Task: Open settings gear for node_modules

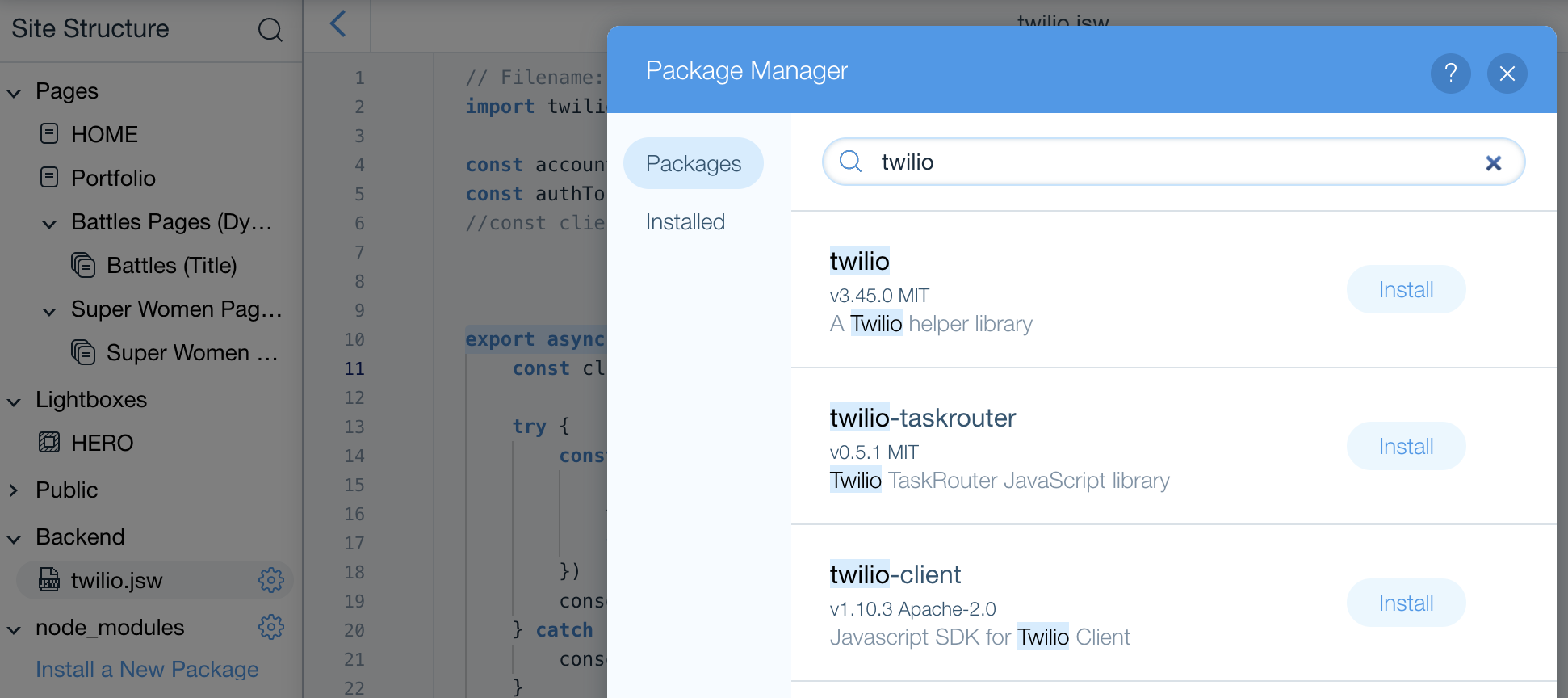Action: [271, 627]
